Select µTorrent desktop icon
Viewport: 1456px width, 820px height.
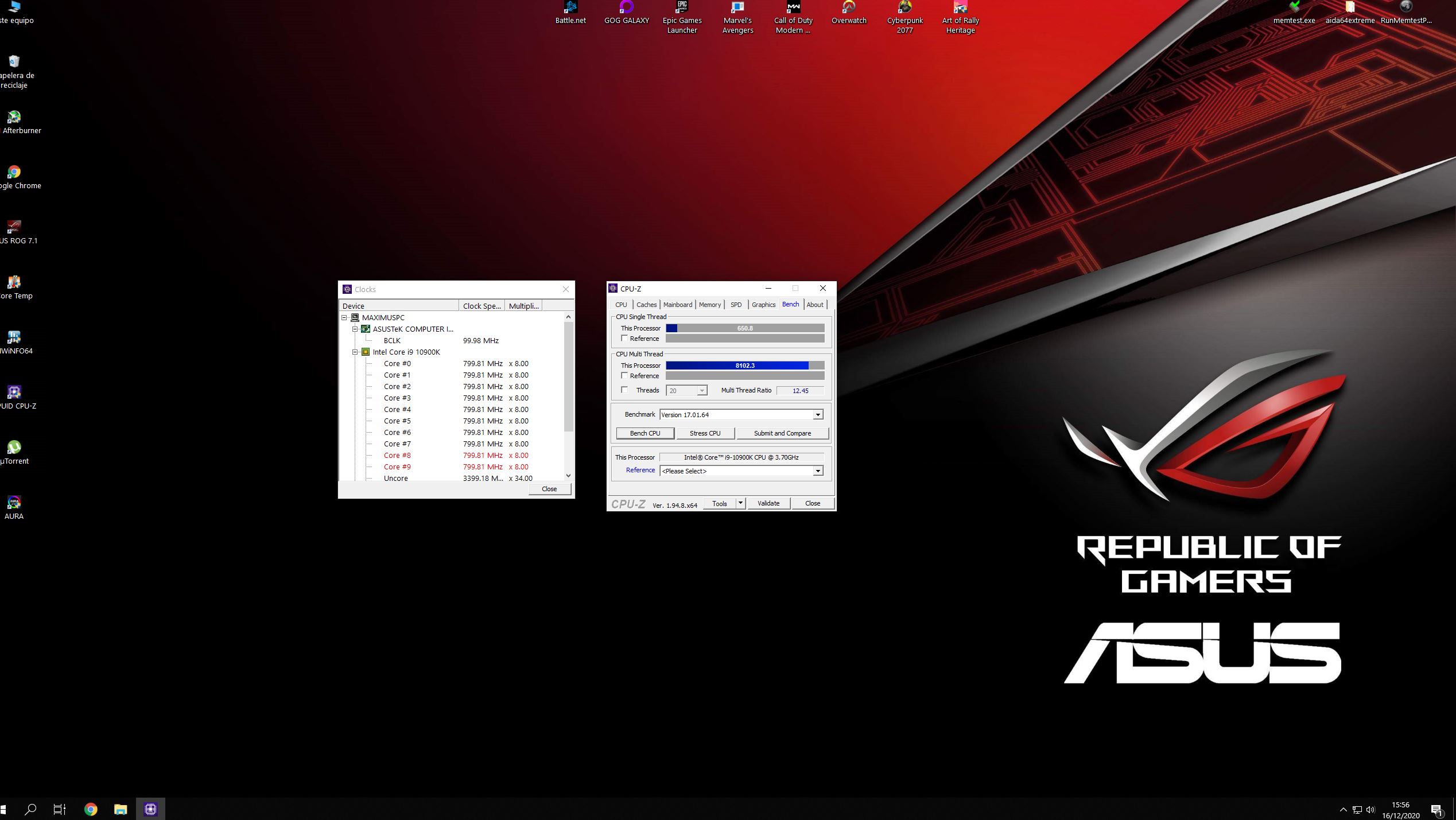click(14, 453)
